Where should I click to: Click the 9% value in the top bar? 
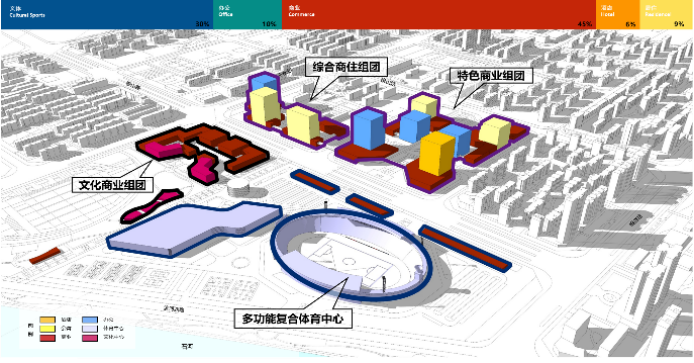[679, 24]
